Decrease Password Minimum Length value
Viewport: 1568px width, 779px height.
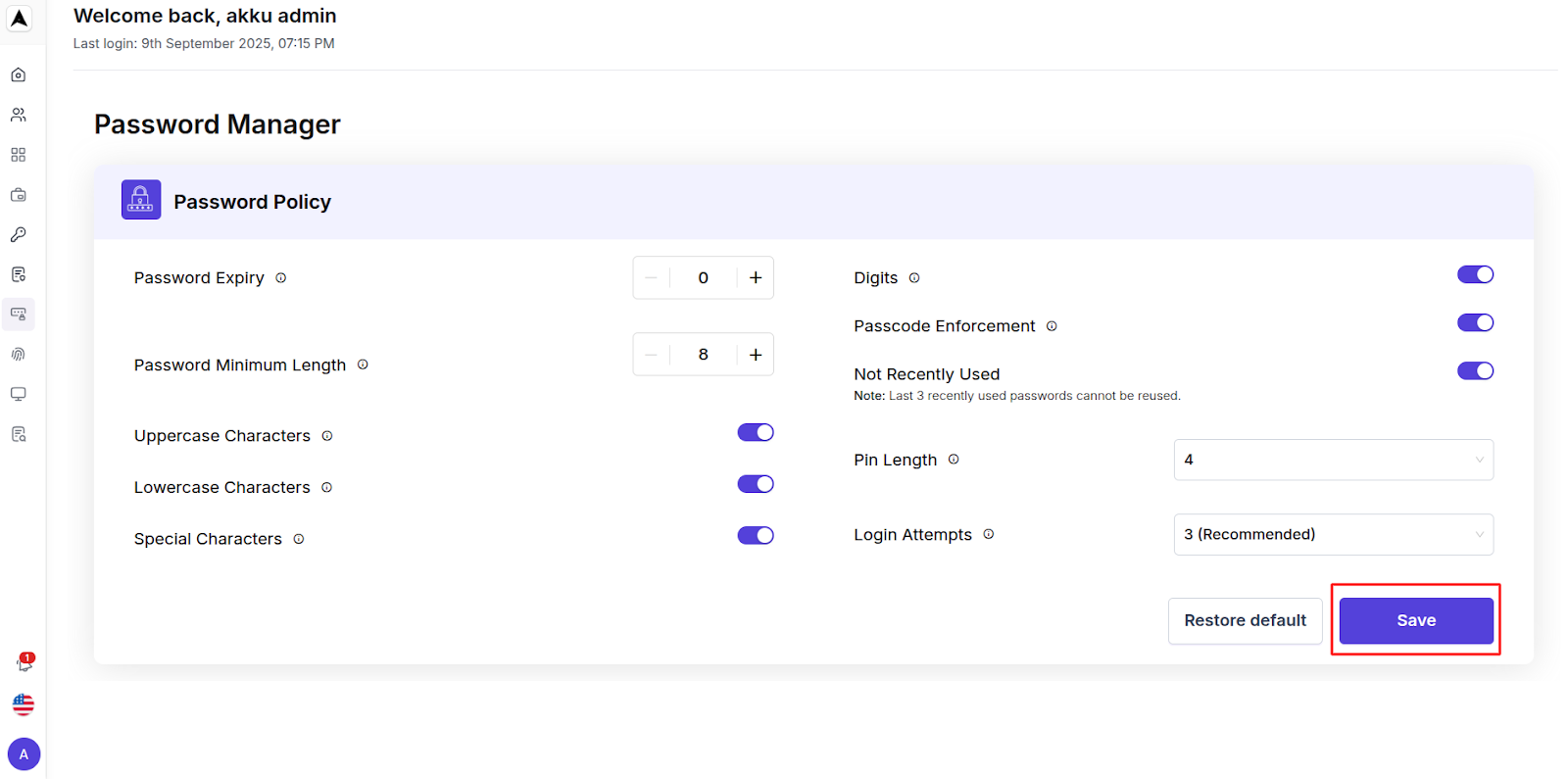(x=652, y=355)
